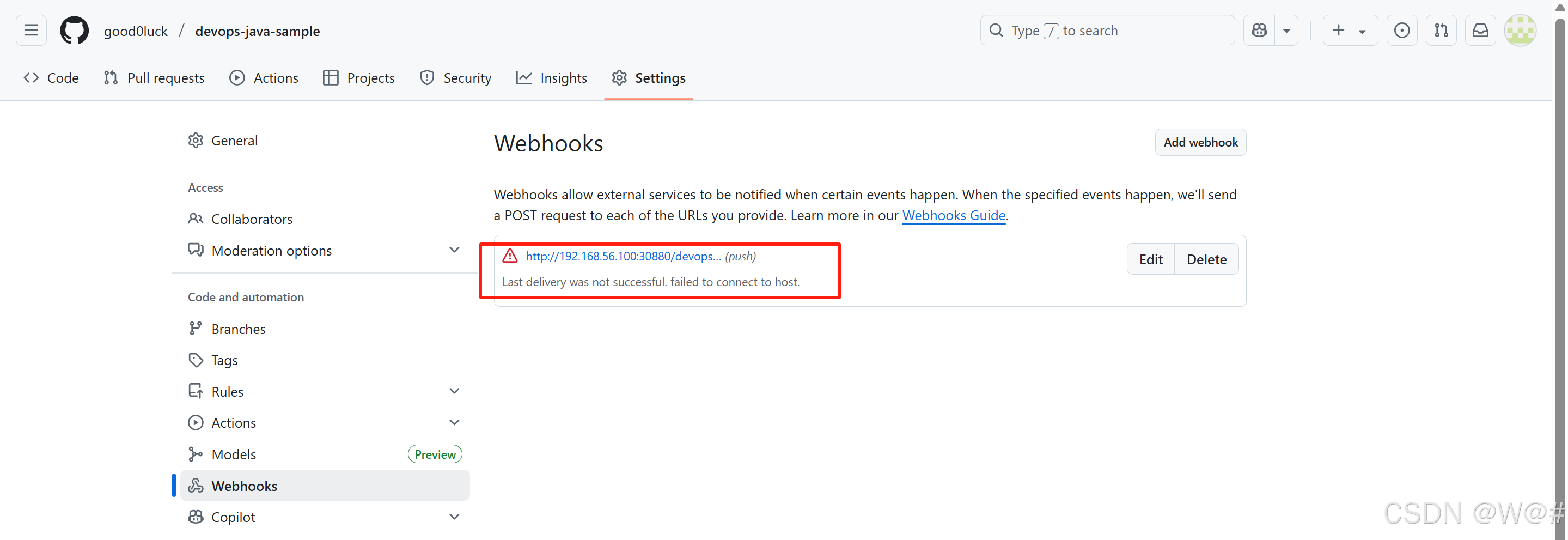Click the General gear icon

point(196,141)
